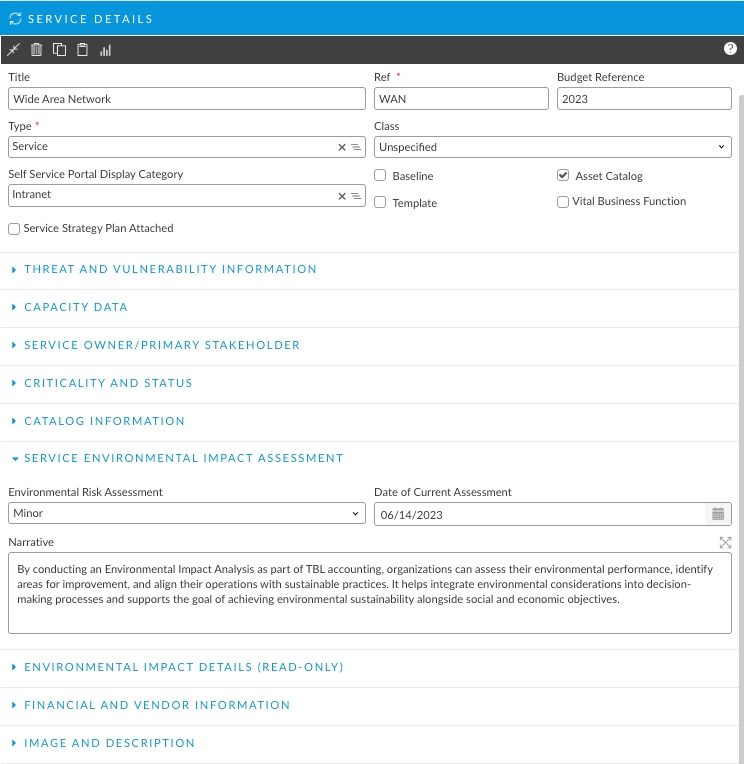Click the copy icon in the toolbar
The image size is (744, 764).
60,49
